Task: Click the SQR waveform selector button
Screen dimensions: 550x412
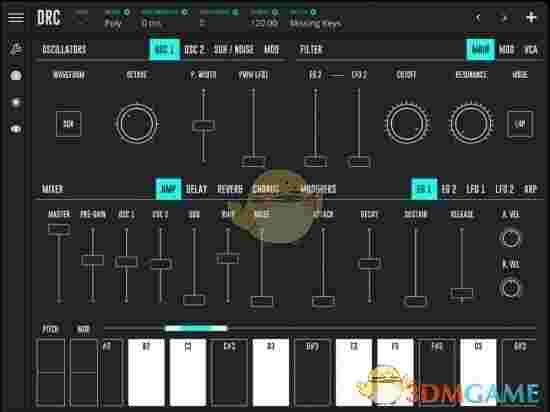Action: (x=68, y=124)
